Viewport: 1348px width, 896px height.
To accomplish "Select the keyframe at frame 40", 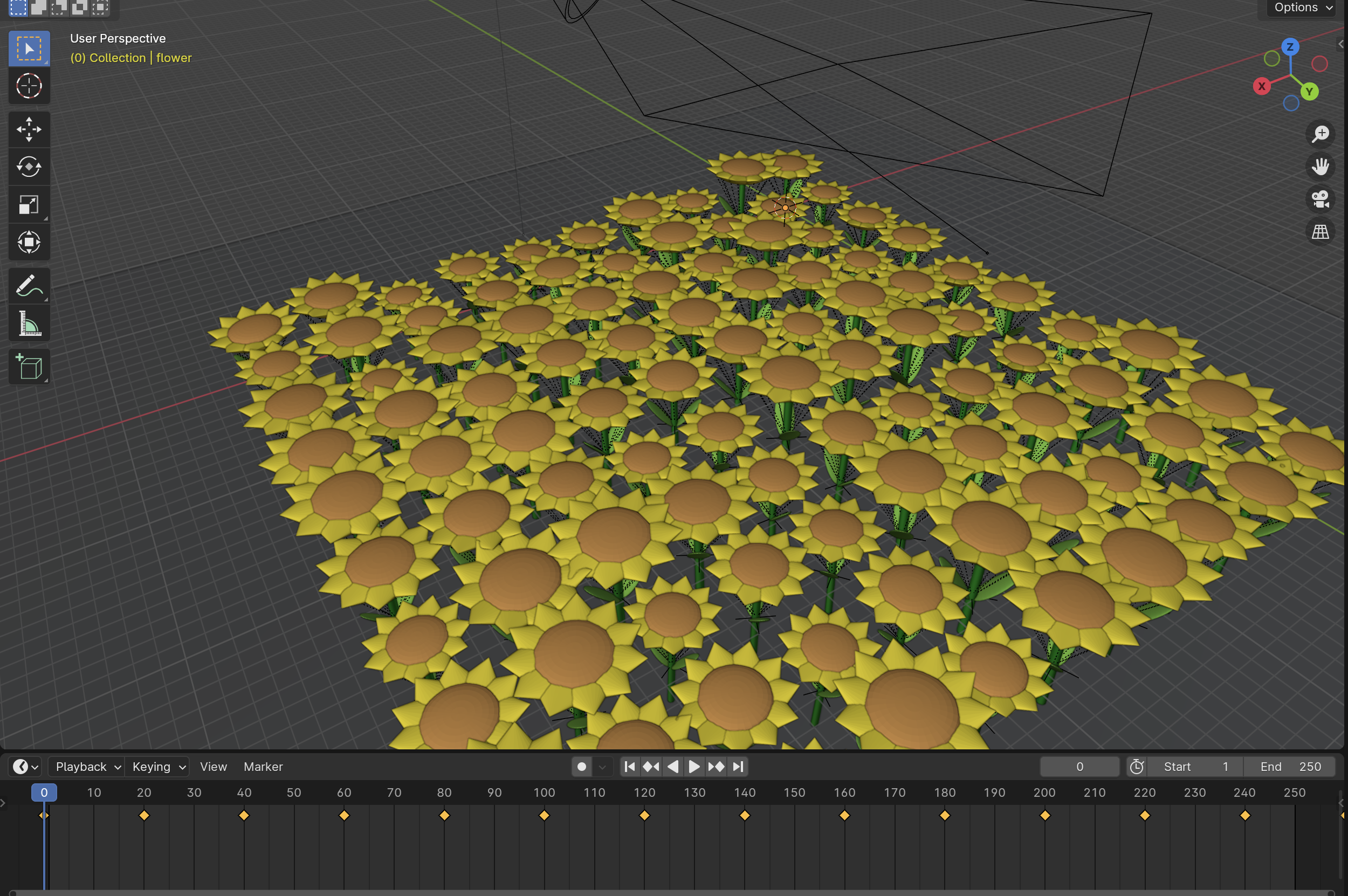I will tap(244, 816).
